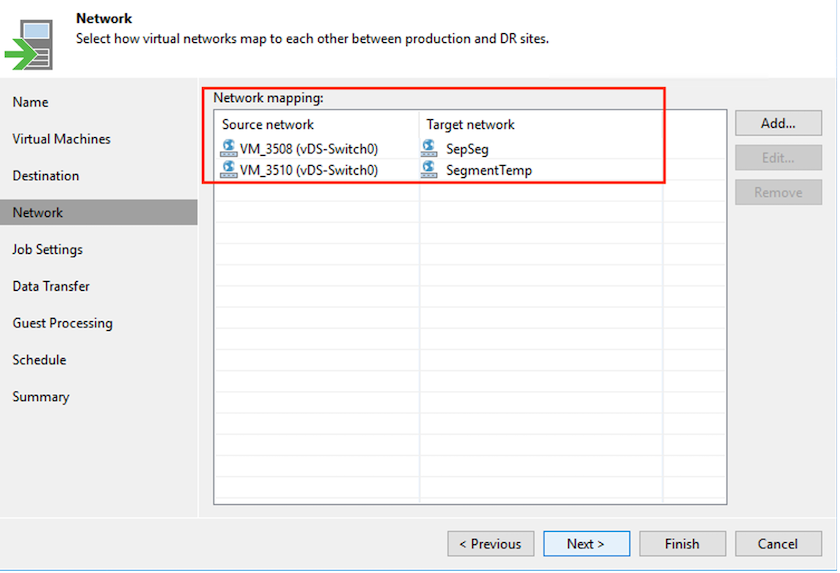Select the Job Settings step
Image resolution: width=840 pixels, height=573 pixels.
(47, 250)
